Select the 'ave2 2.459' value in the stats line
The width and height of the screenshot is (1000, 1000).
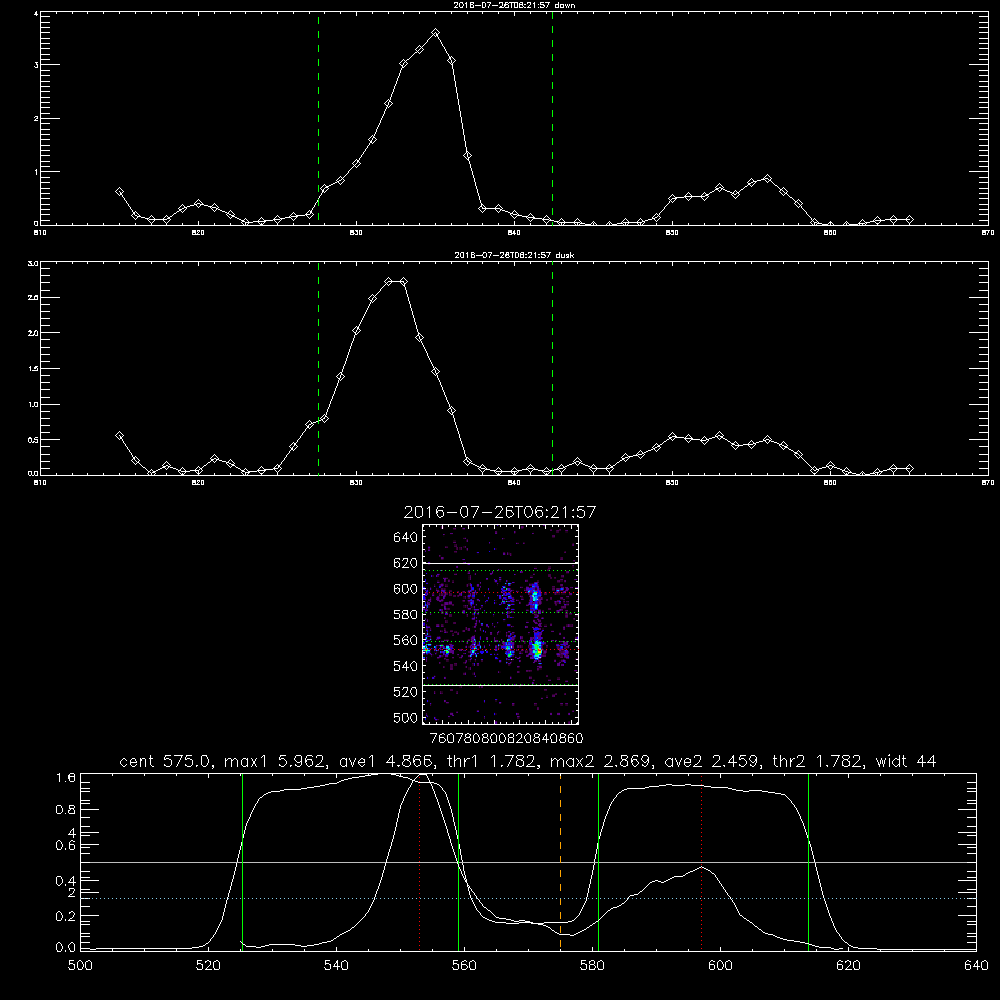coord(714,761)
